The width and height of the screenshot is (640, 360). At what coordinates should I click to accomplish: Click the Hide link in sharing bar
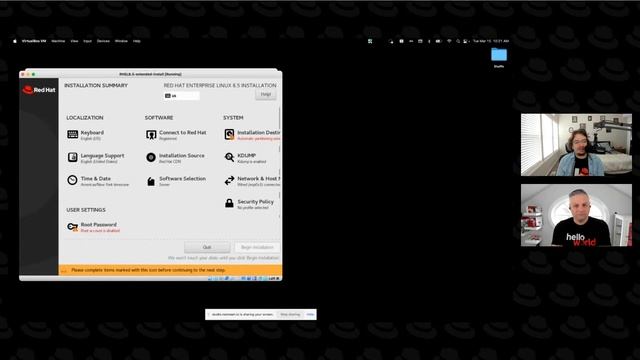point(310,314)
